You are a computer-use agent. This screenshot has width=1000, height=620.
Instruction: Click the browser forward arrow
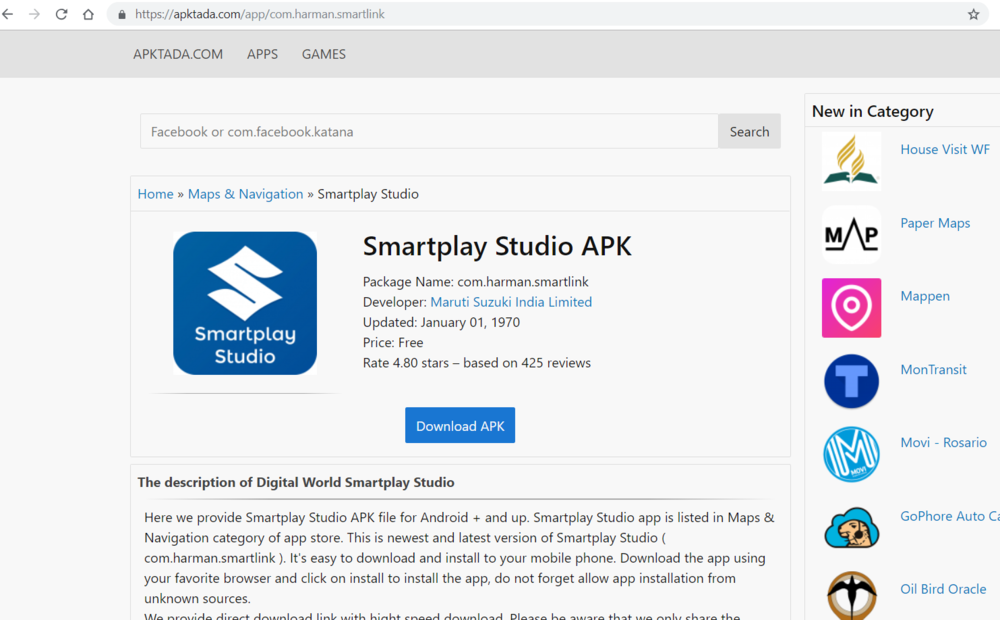click(34, 14)
